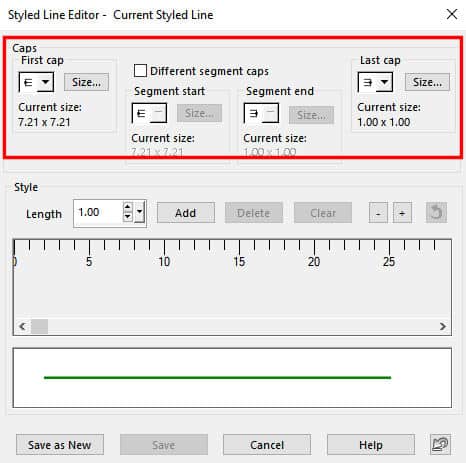Click the Add button in Style section

click(186, 213)
